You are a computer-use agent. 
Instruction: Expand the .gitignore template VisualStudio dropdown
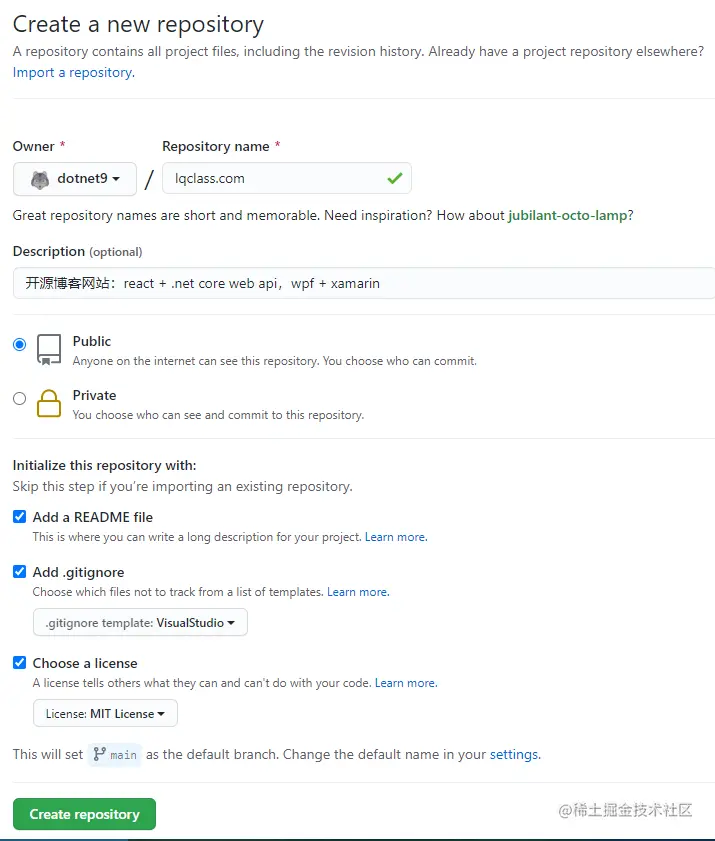click(x=140, y=623)
